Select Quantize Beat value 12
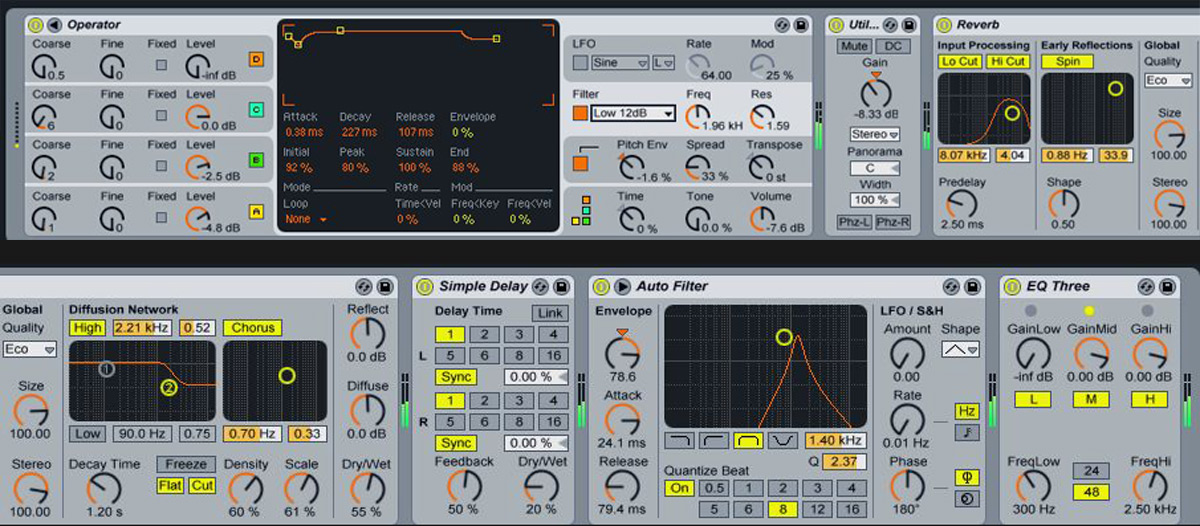The image size is (1200, 526). click(818, 509)
